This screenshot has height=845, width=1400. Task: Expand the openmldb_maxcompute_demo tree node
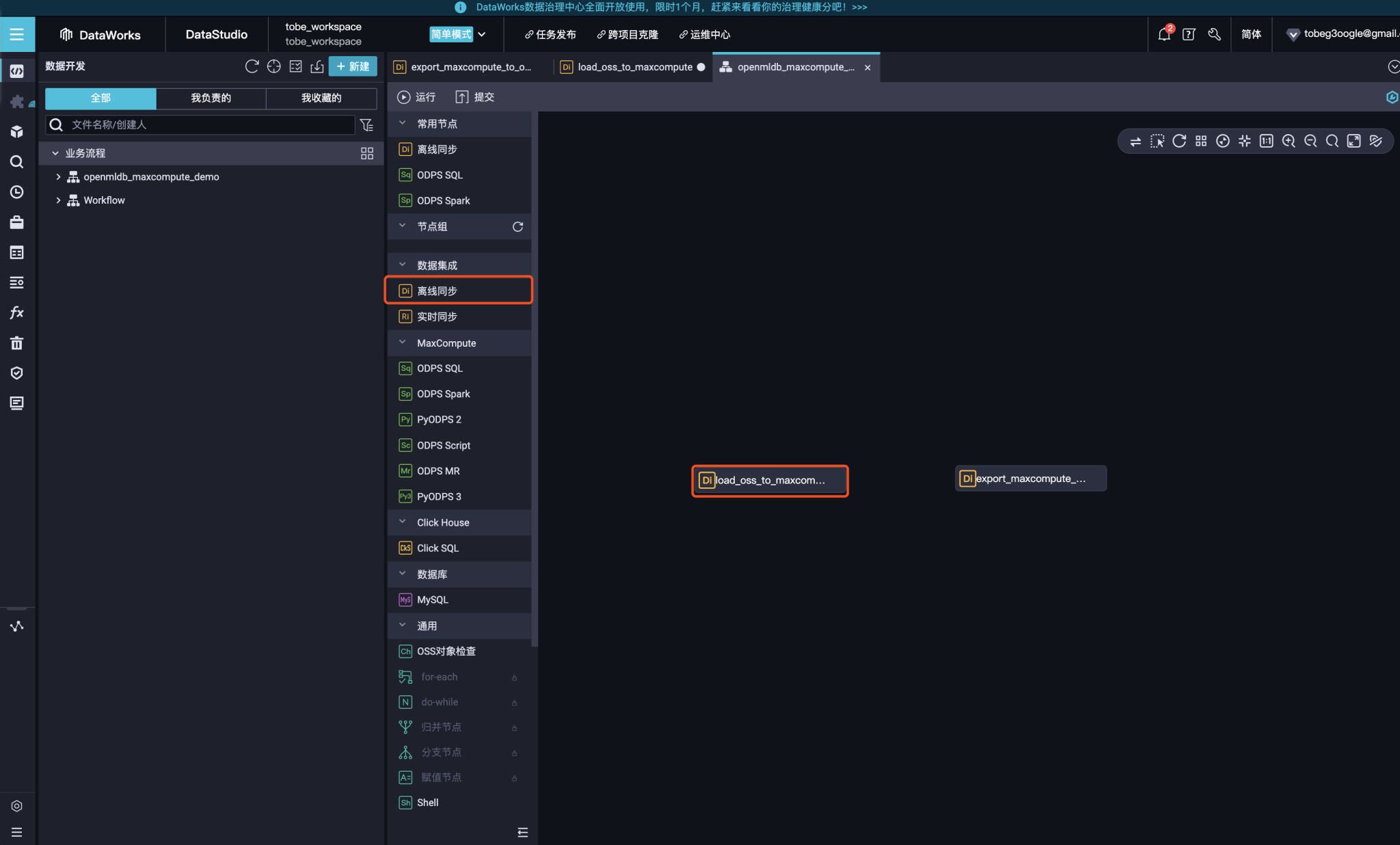click(x=58, y=176)
